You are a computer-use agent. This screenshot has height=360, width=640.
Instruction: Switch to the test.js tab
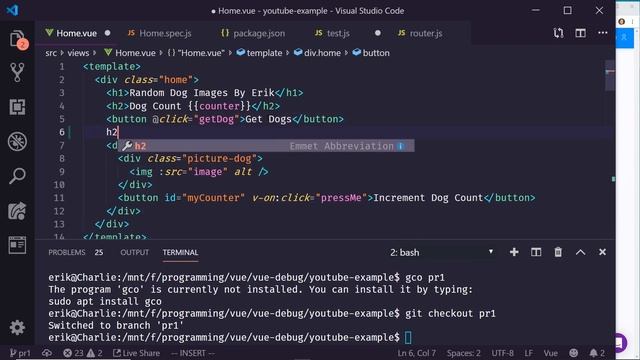coord(338,33)
